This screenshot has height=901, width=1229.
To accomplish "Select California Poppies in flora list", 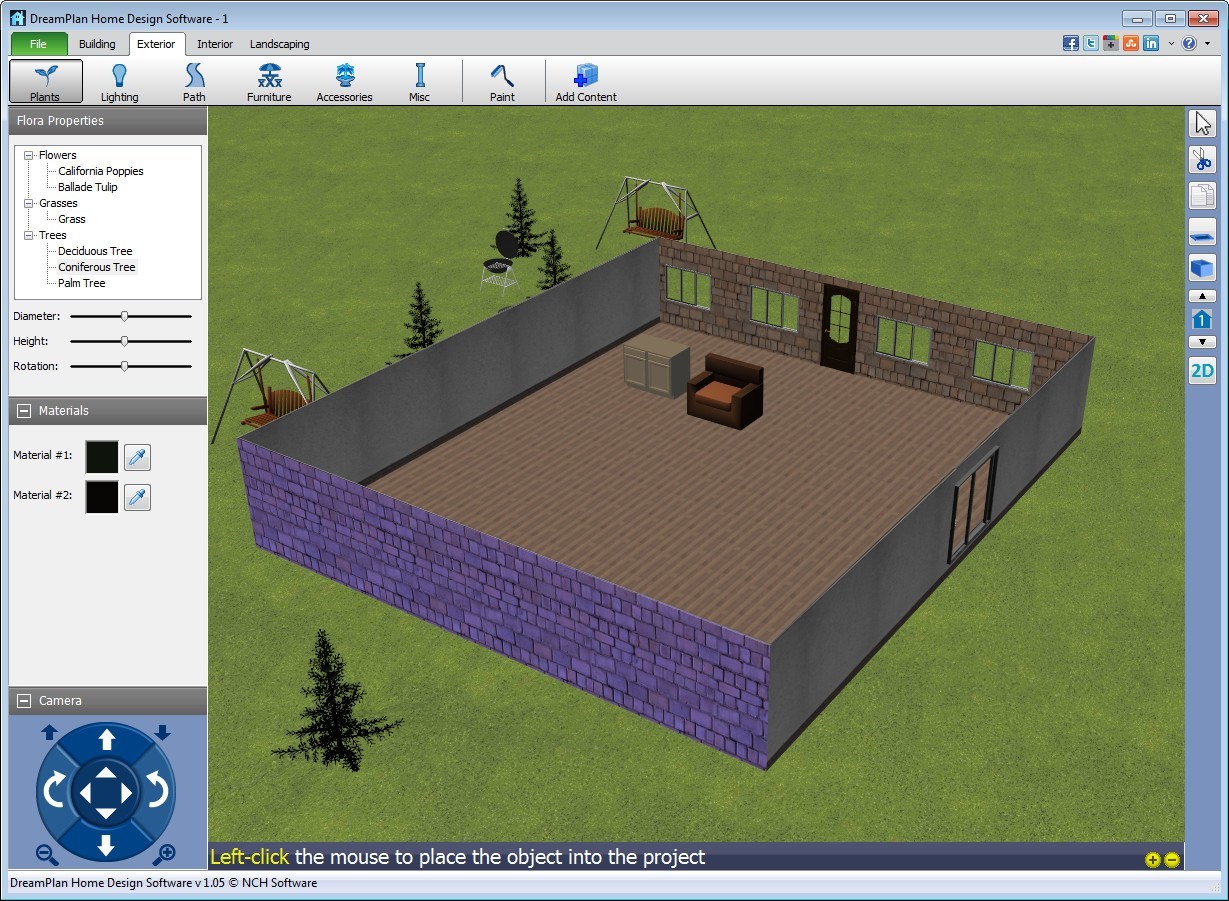I will [x=101, y=171].
